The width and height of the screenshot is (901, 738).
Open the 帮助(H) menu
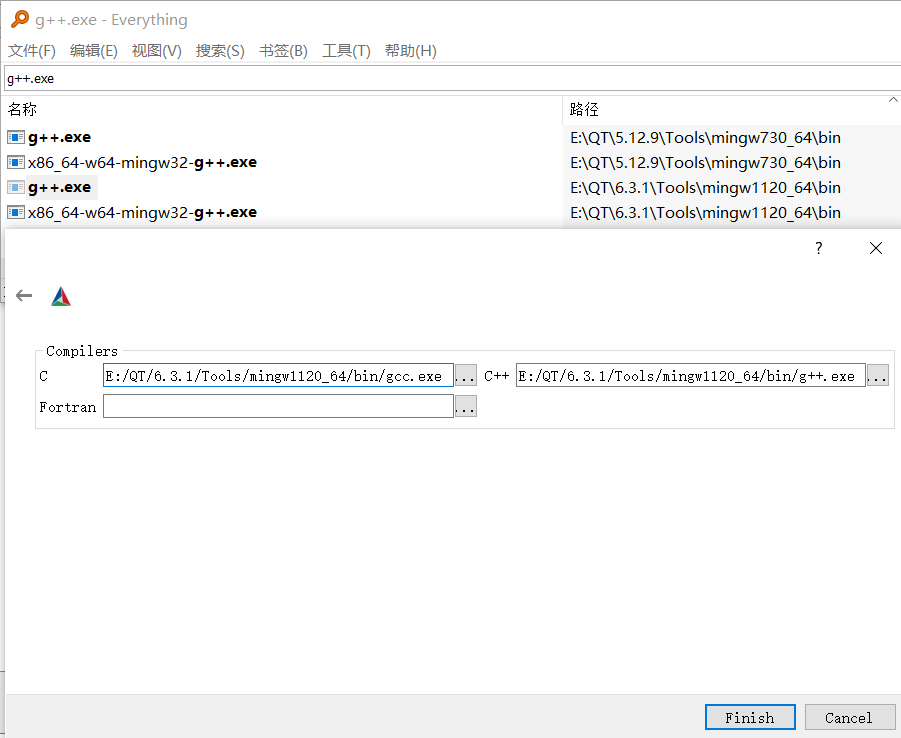[411, 51]
